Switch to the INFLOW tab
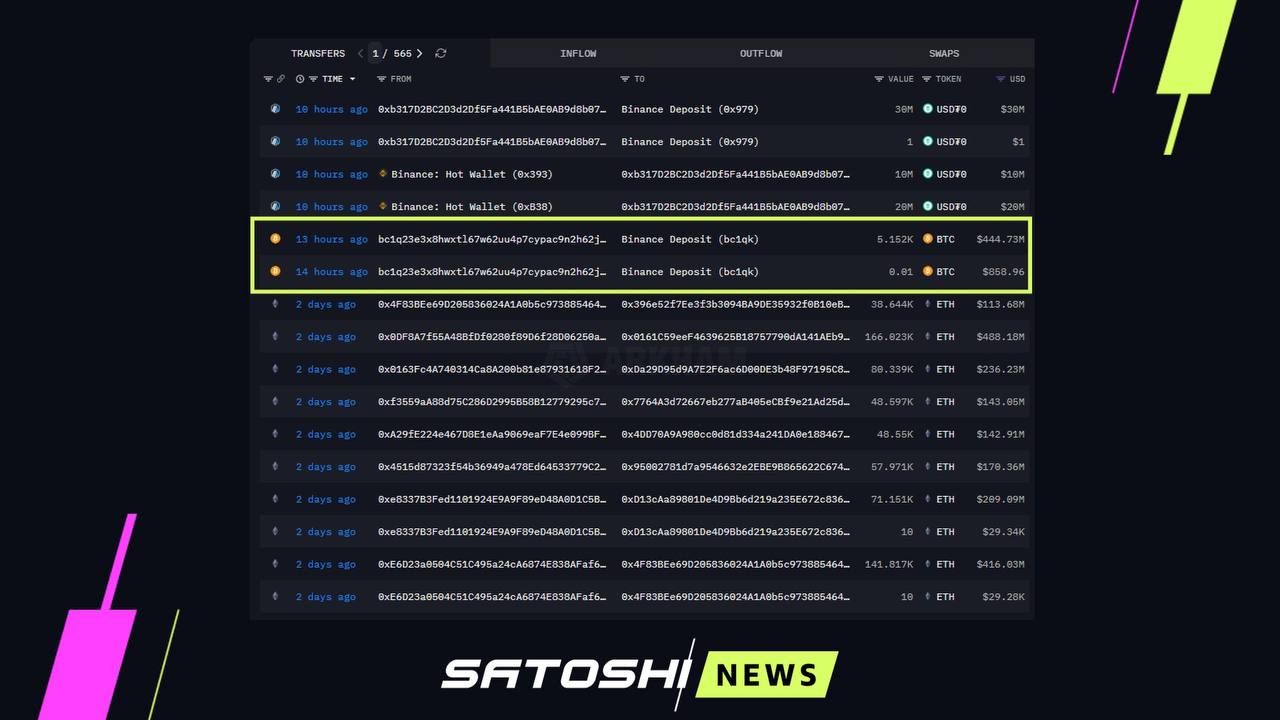This screenshot has height=720, width=1280. coord(578,54)
